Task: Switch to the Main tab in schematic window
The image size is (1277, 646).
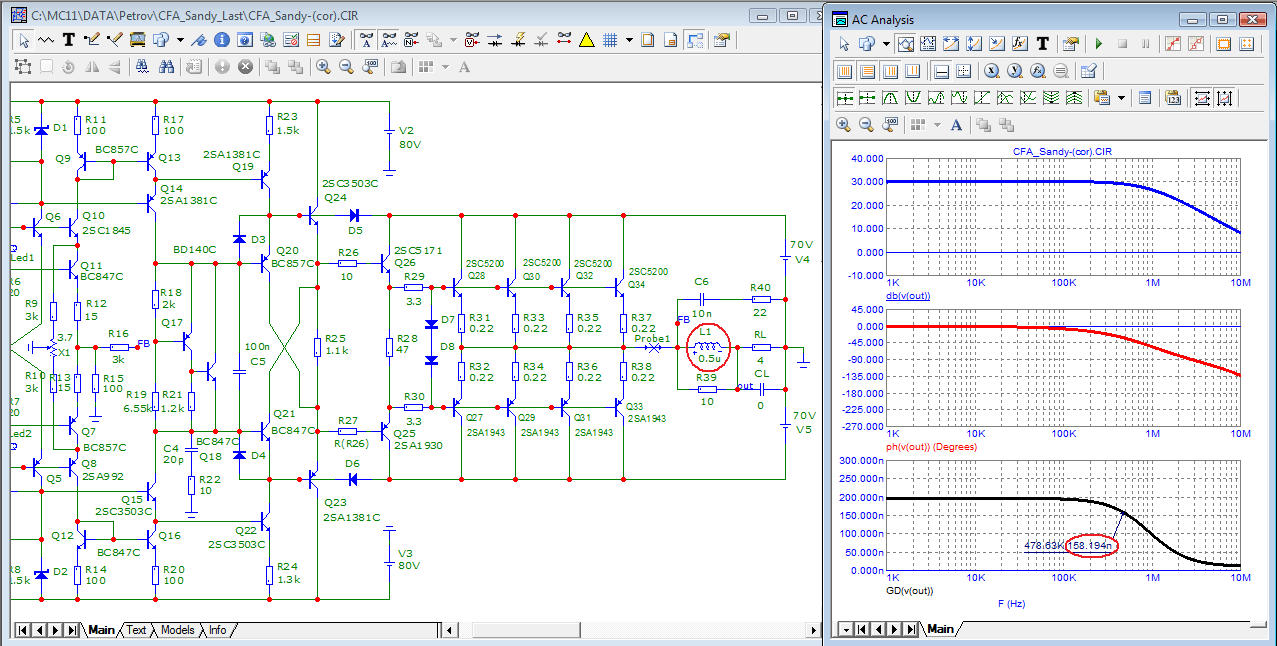Action: [101, 630]
